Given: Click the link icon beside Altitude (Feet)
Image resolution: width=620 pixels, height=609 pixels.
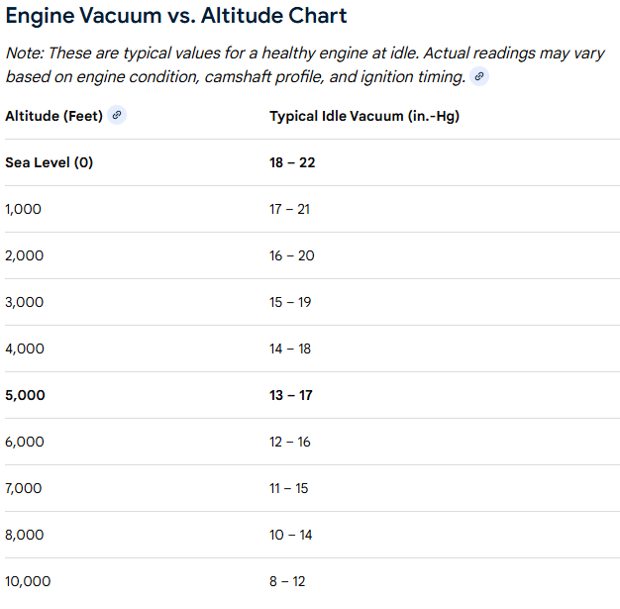Looking at the screenshot, I should point(117,116).
